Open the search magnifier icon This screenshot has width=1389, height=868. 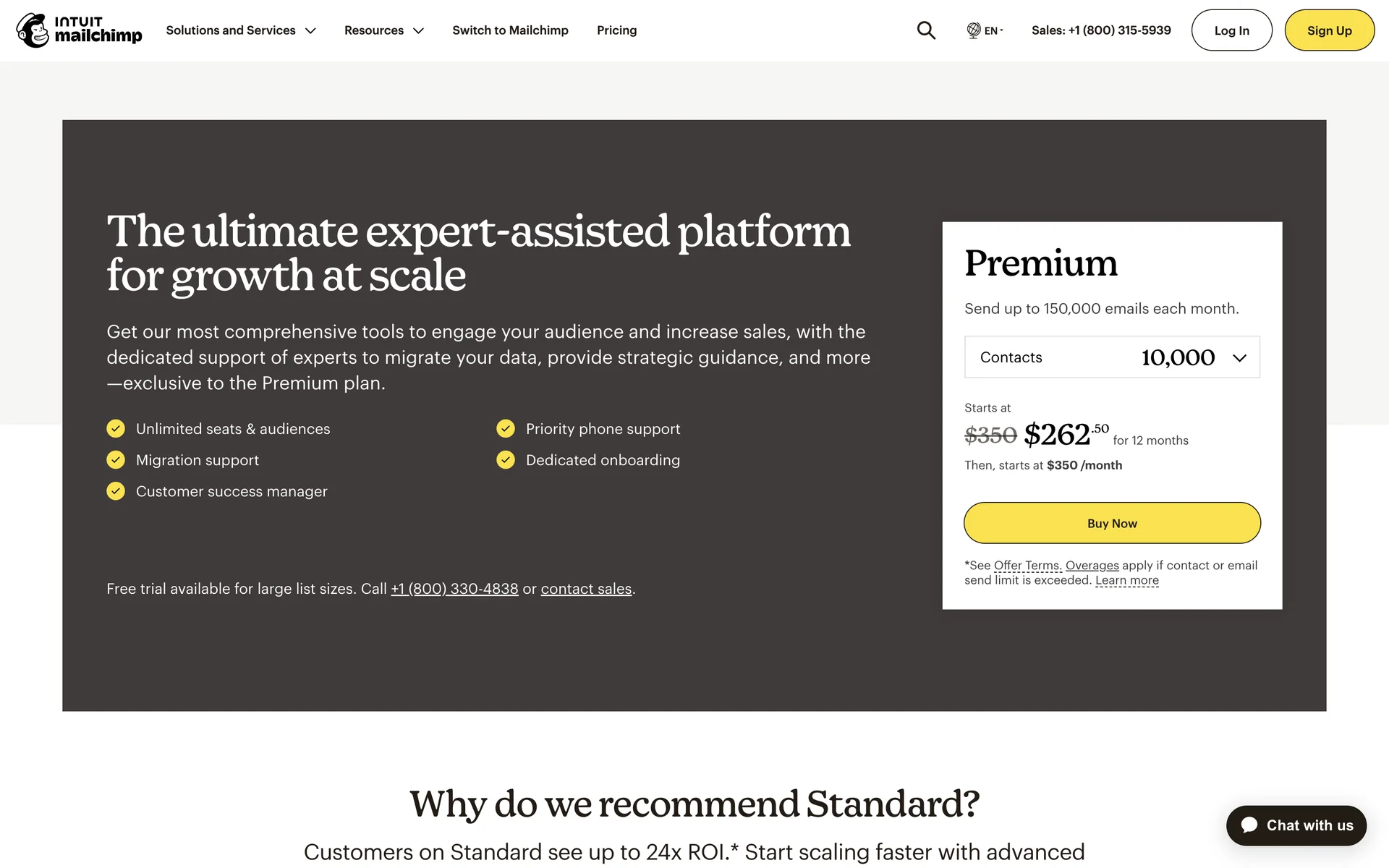(926, 30)
